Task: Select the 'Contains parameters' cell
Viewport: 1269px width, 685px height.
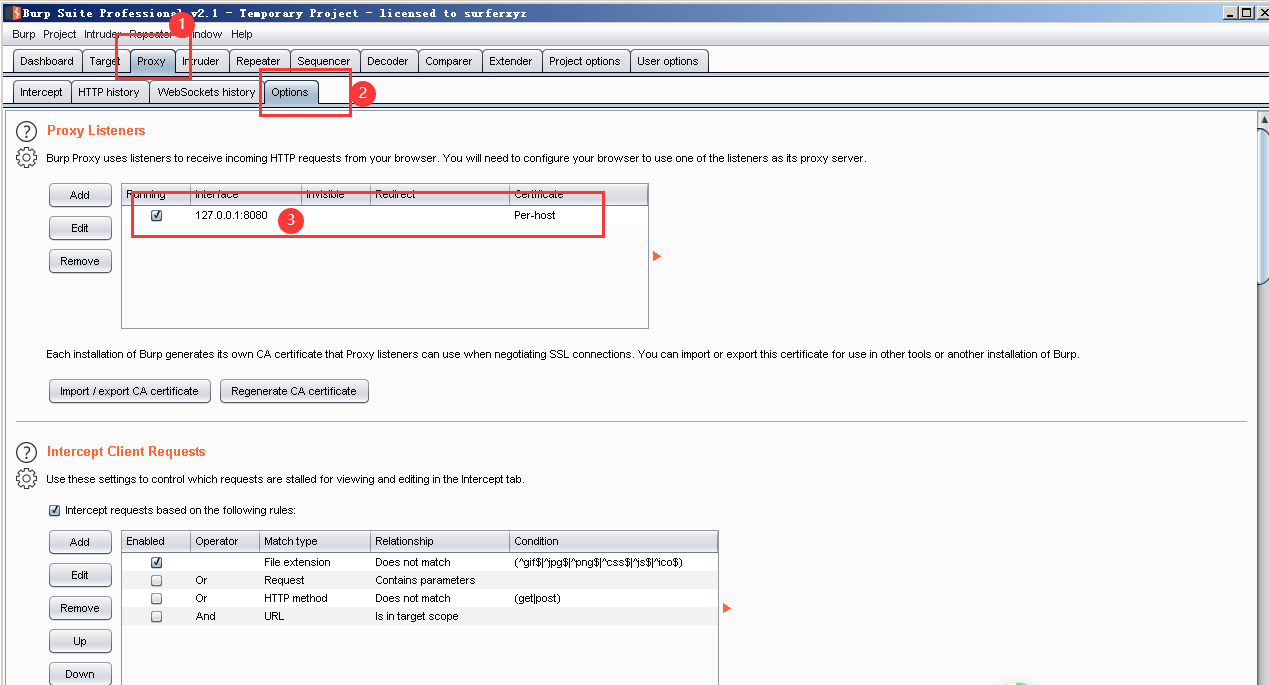Action: pyautogui.click(x=425, y=580)
